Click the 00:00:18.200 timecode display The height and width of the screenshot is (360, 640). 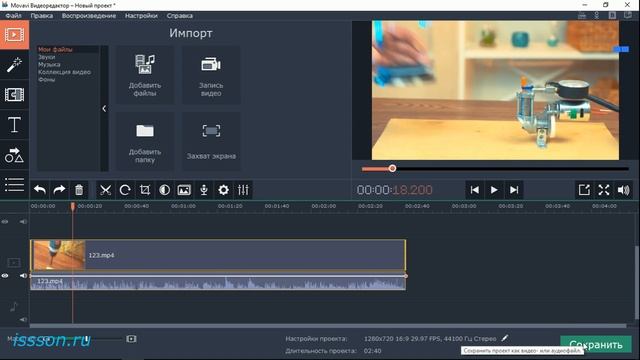[x=394, y=190]
